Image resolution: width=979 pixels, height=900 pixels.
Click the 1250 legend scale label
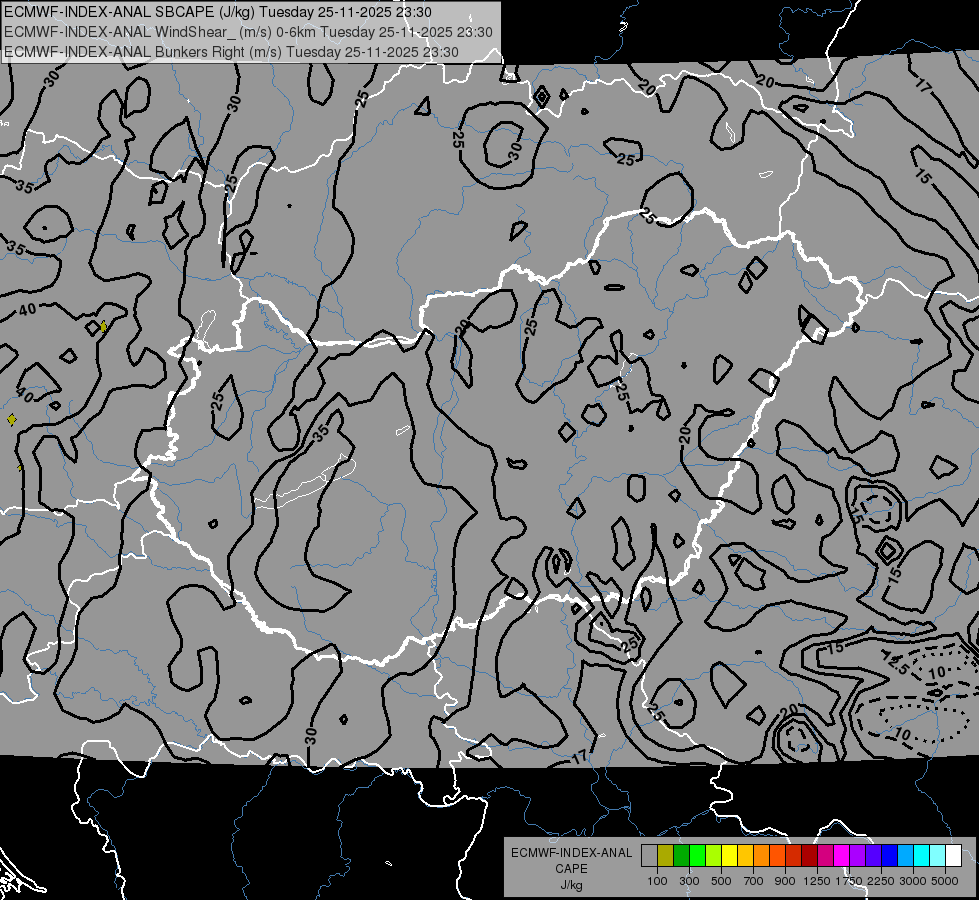pos(817,881)
